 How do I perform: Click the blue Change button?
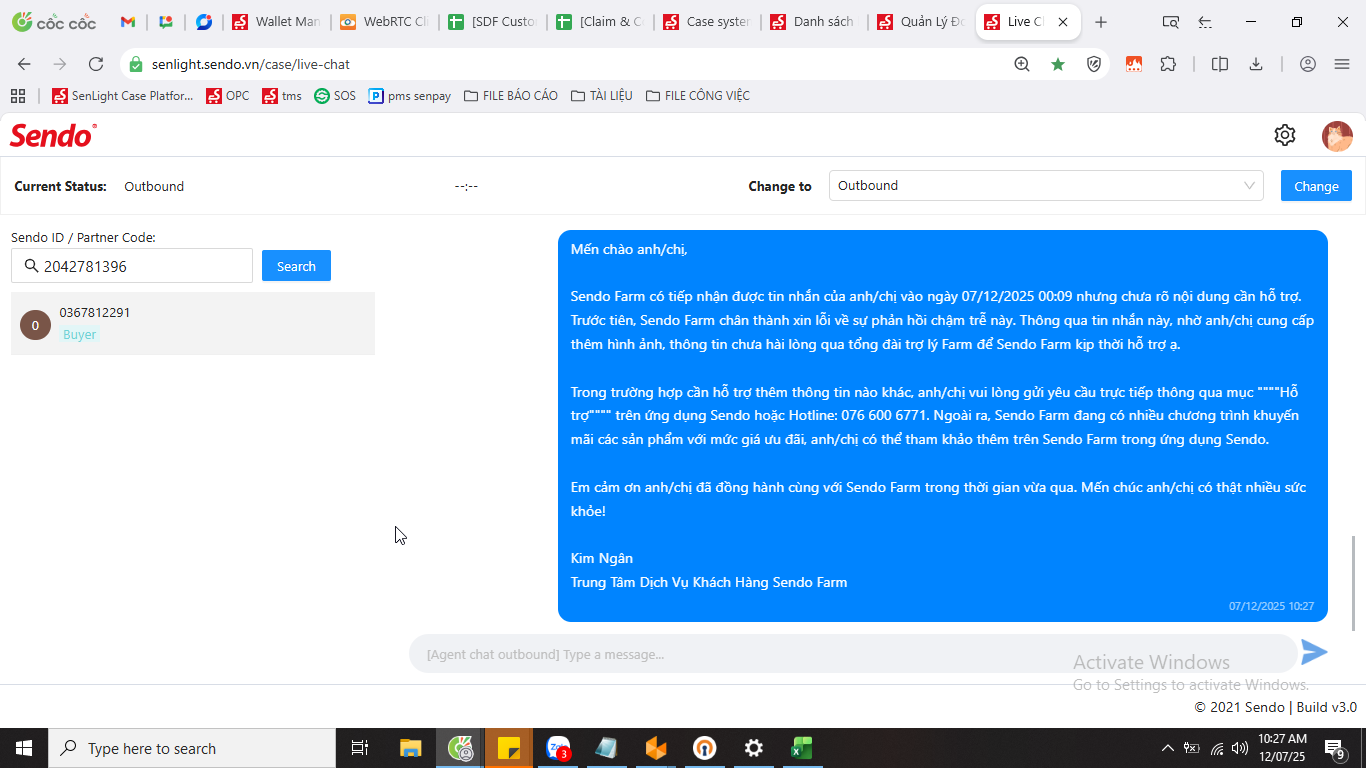pos(1316,186)
